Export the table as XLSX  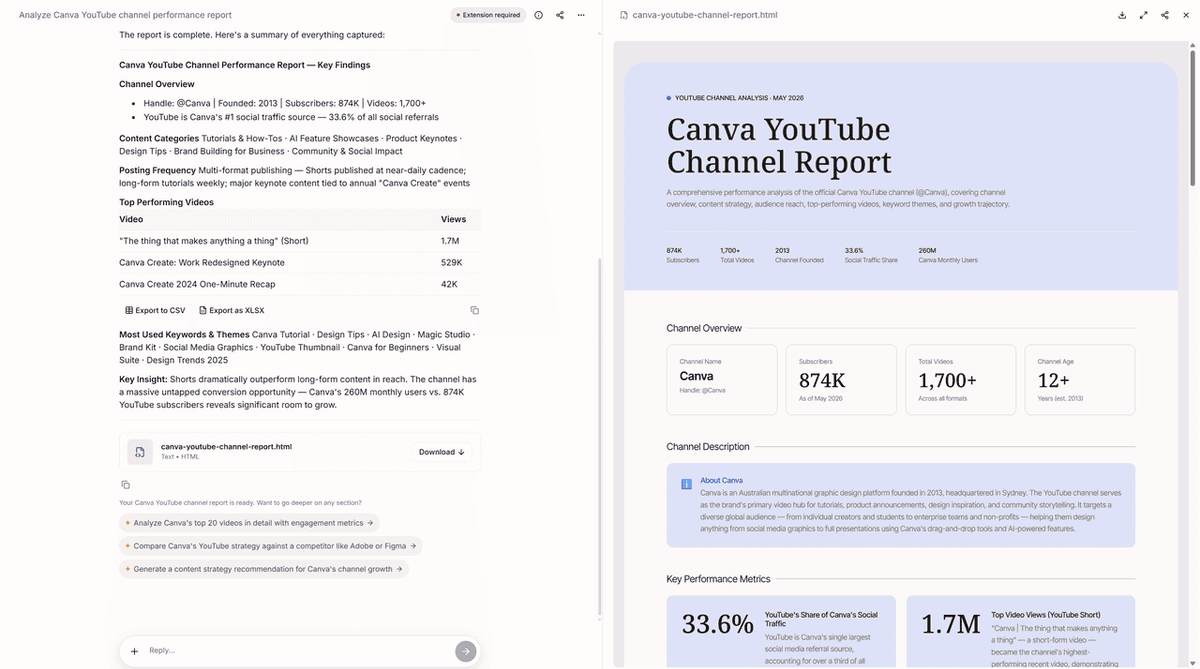231,311
